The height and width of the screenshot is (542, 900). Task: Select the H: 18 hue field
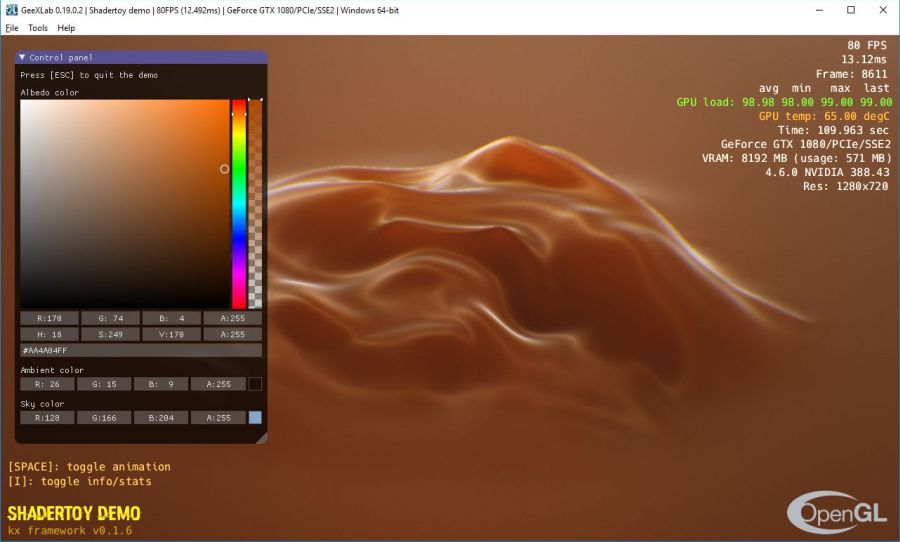[49, 334]
